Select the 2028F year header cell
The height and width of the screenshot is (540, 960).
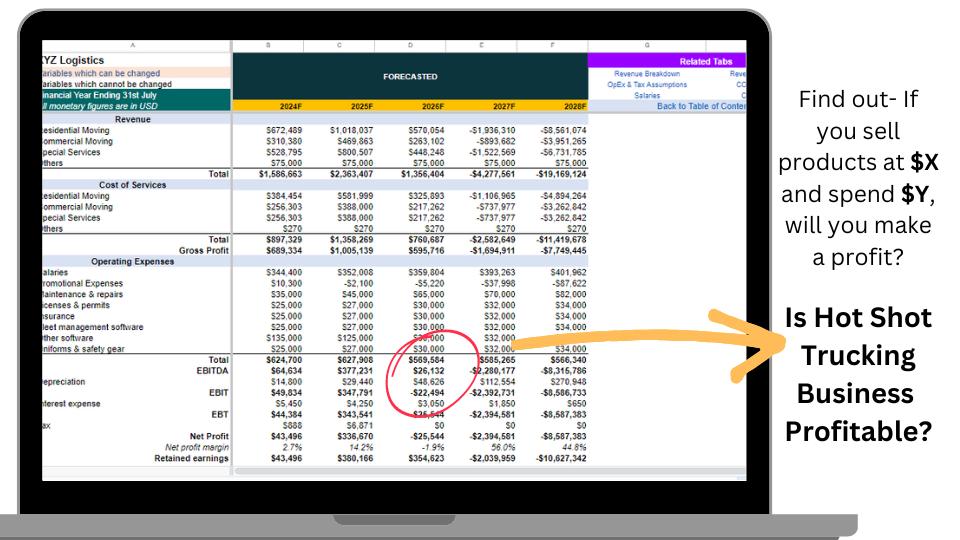[x=552, y=106]
